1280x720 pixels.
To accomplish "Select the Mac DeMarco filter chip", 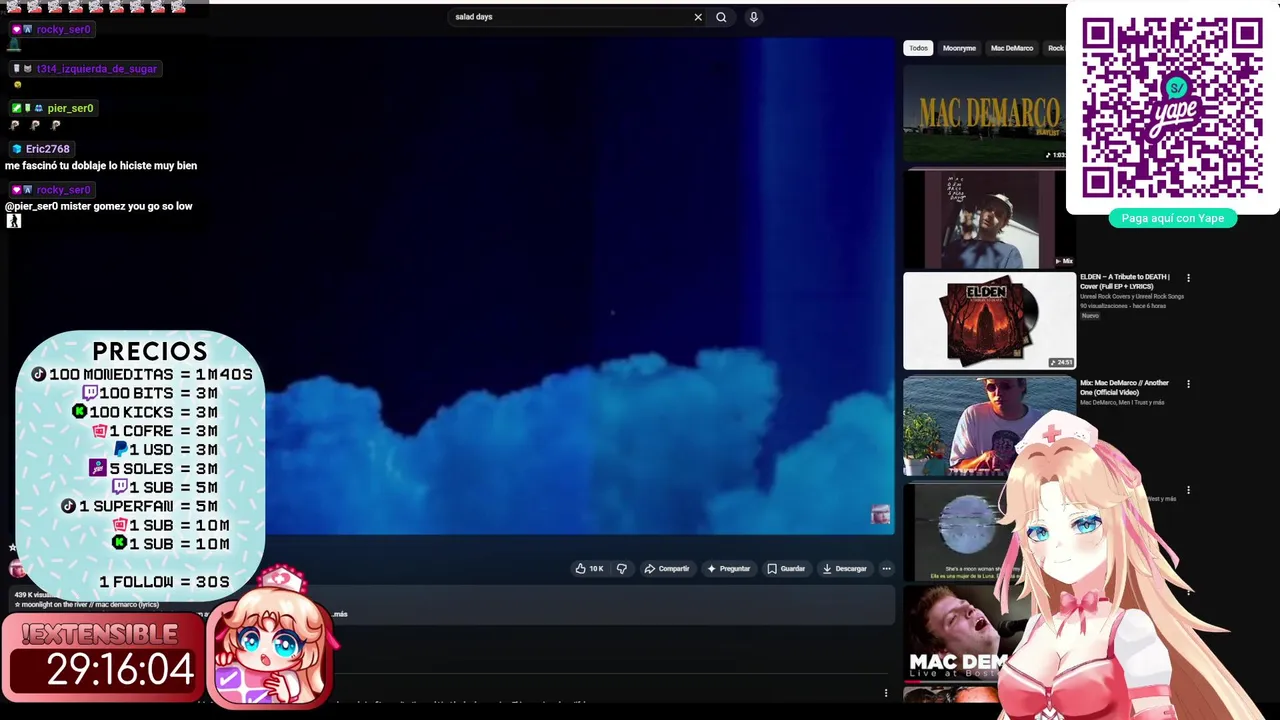I will pos(1012,48).
